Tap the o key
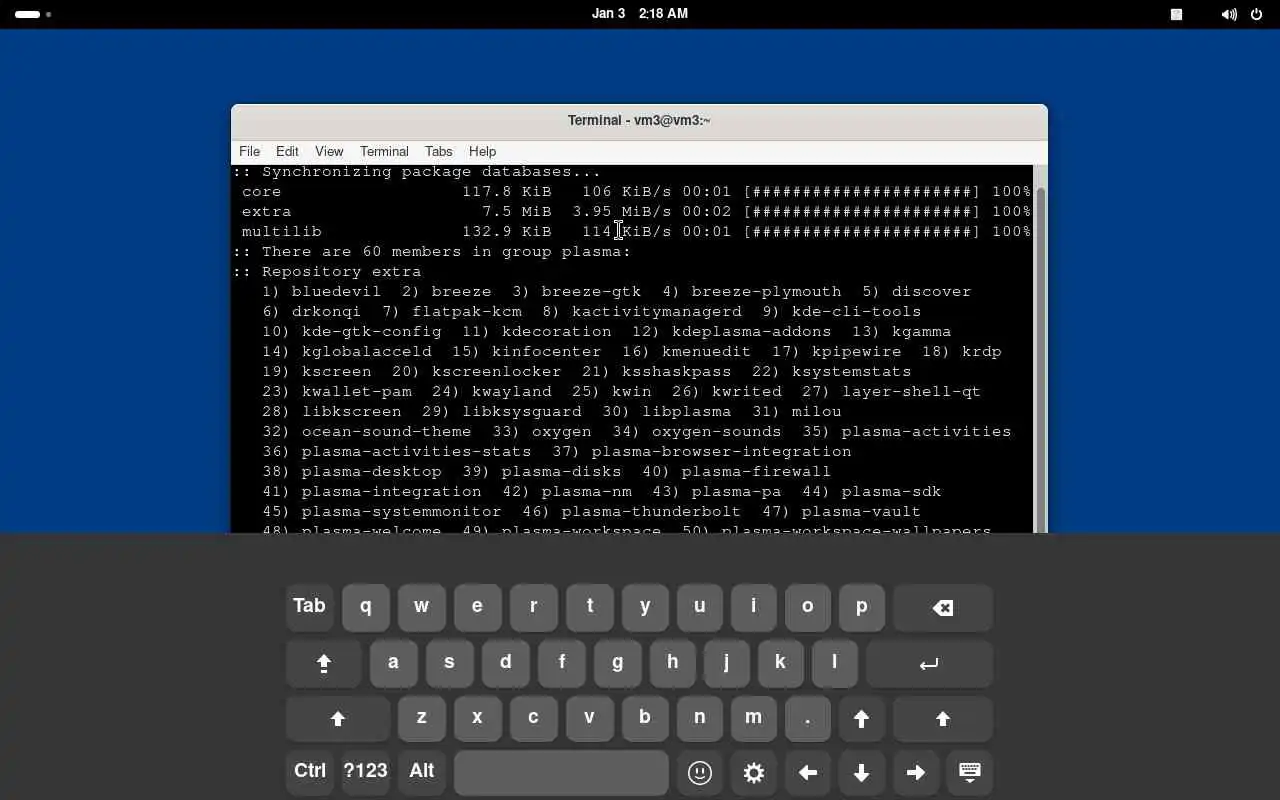The image size is (1280, 800). click(x=808, y=607)
